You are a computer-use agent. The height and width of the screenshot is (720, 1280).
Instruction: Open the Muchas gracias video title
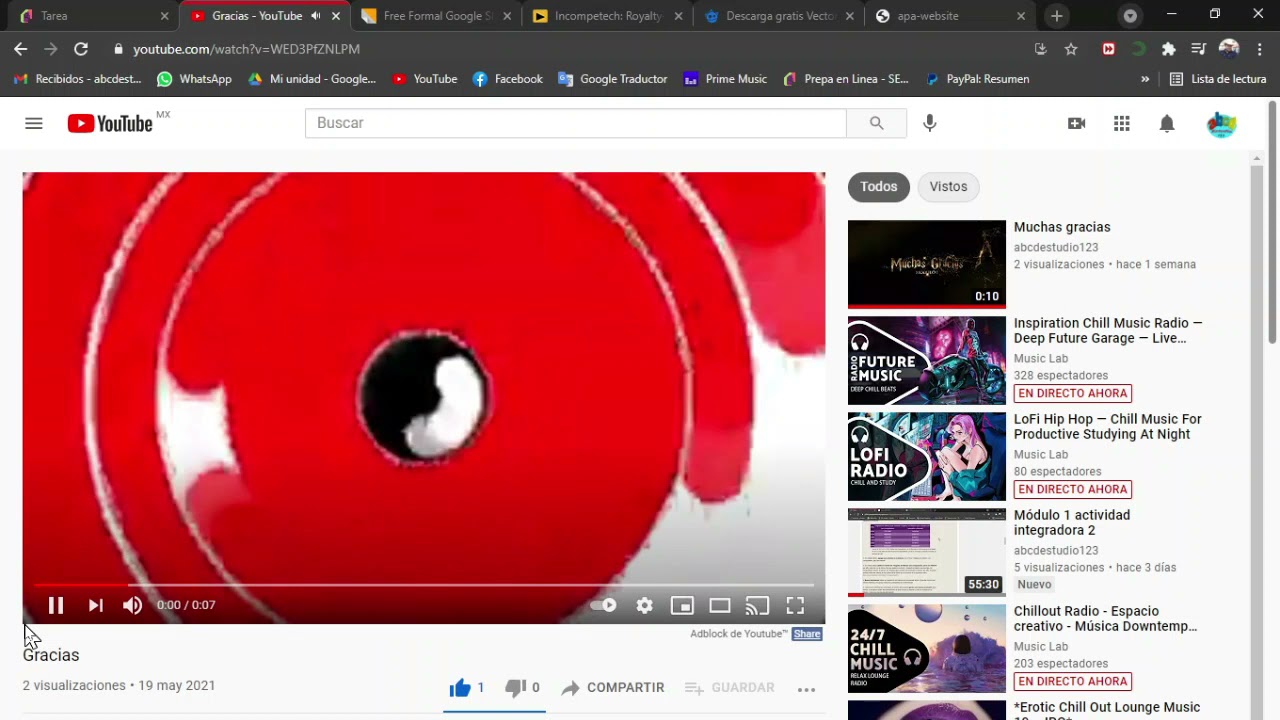(x=1062, y=227)
